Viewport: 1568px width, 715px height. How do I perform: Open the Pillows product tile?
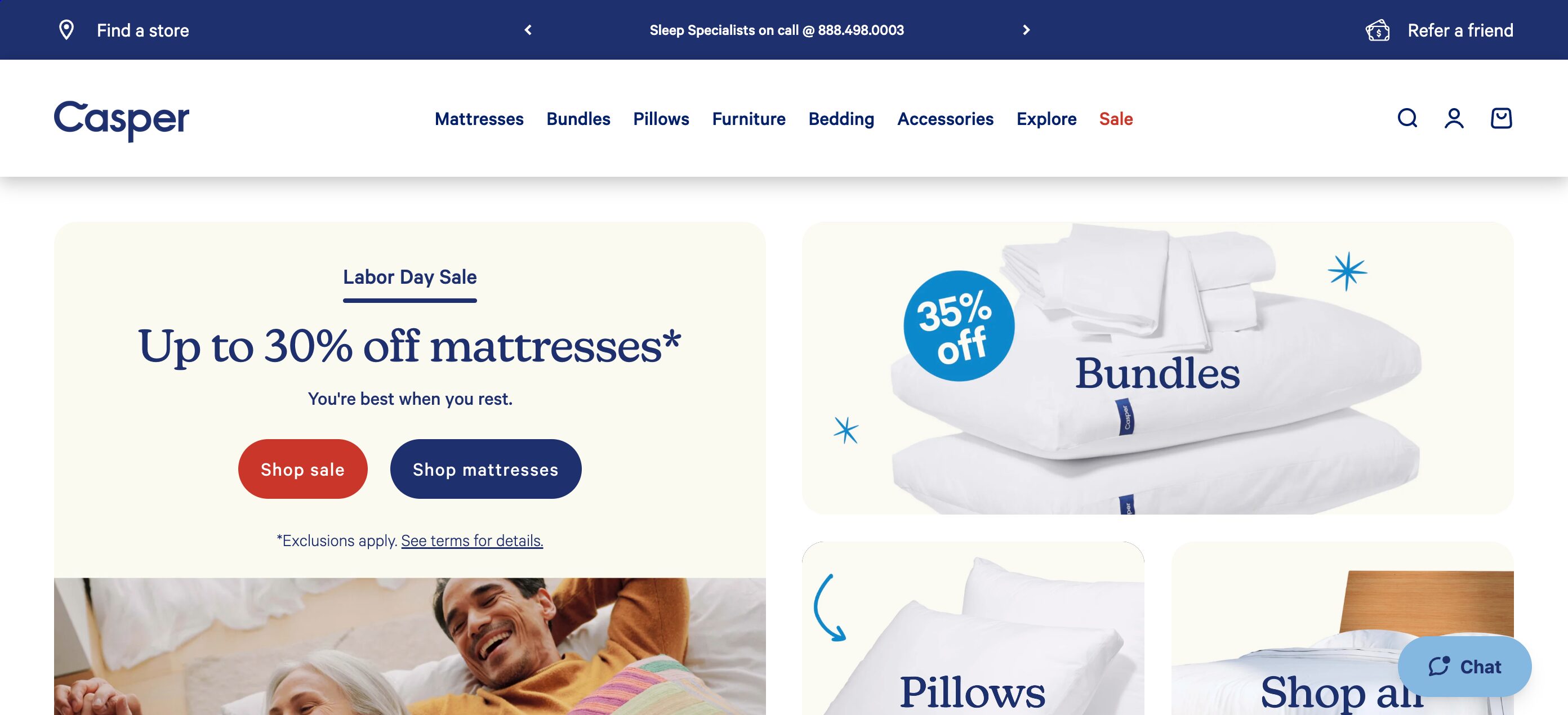tap(973, 628)
